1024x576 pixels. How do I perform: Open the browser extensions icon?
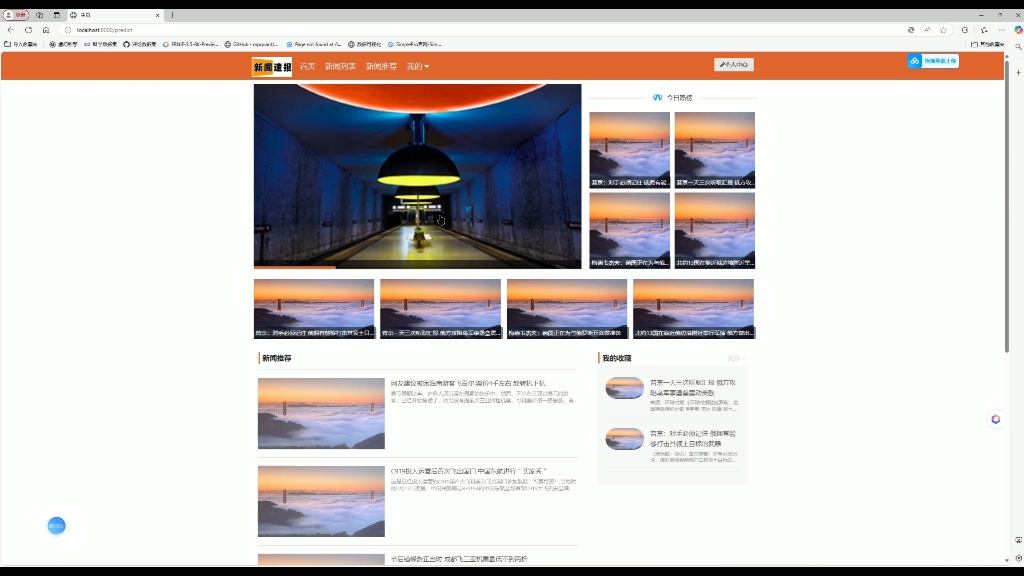(x=965, y=30)
